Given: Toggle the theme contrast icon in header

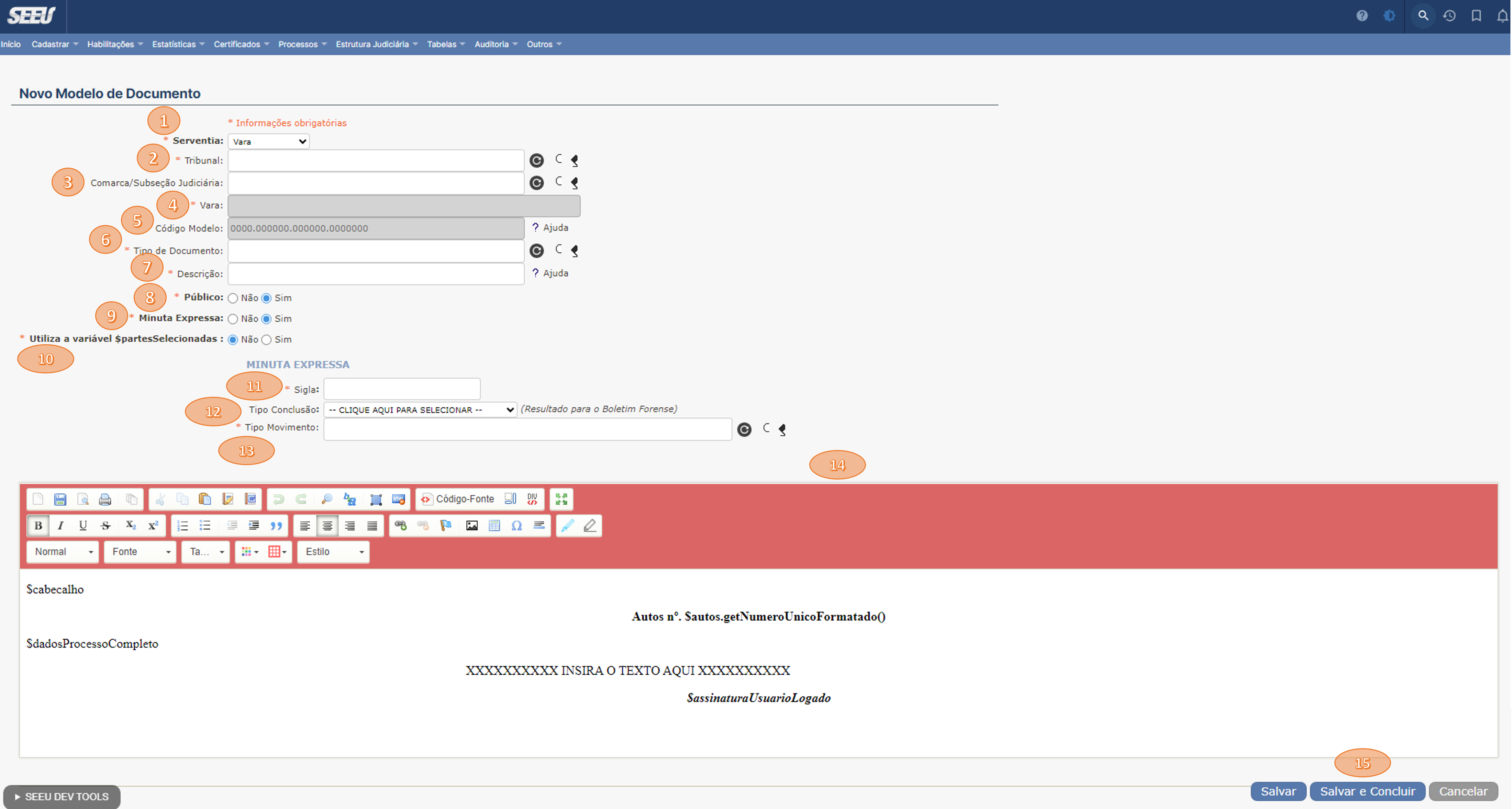Looking at the screenshot, I should (1389, 16).
